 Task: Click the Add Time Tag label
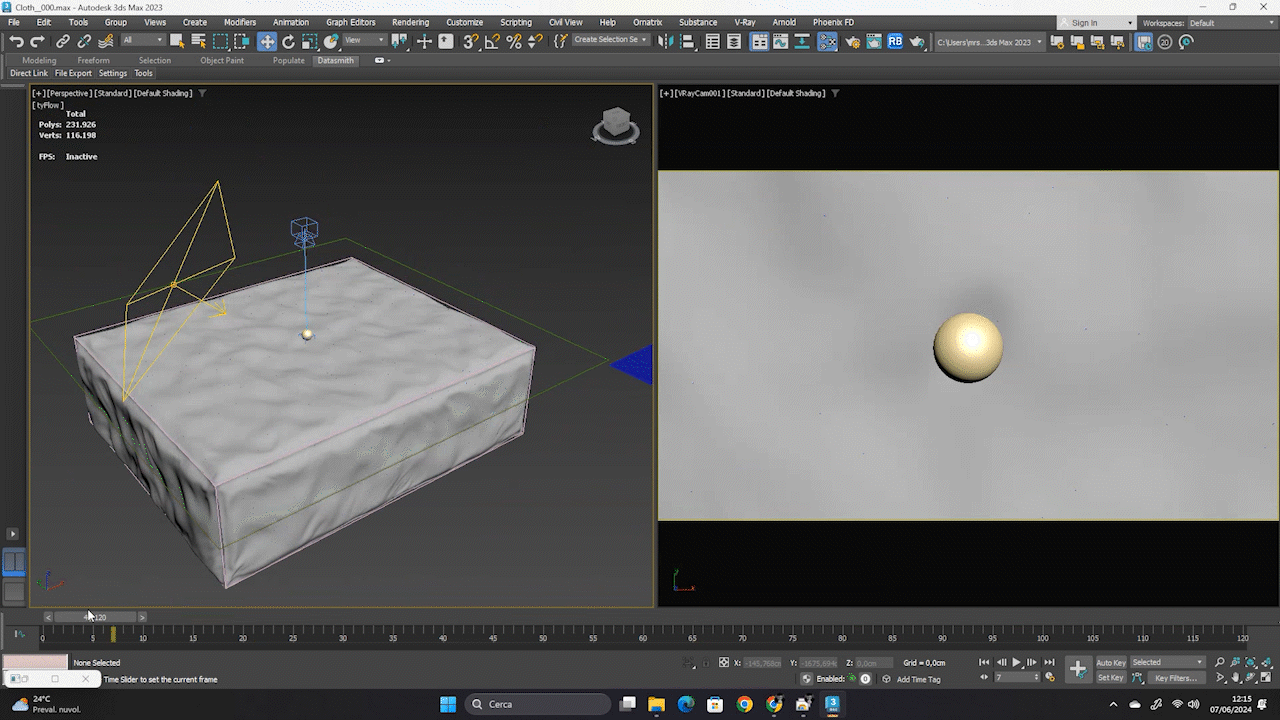(918, 679)
